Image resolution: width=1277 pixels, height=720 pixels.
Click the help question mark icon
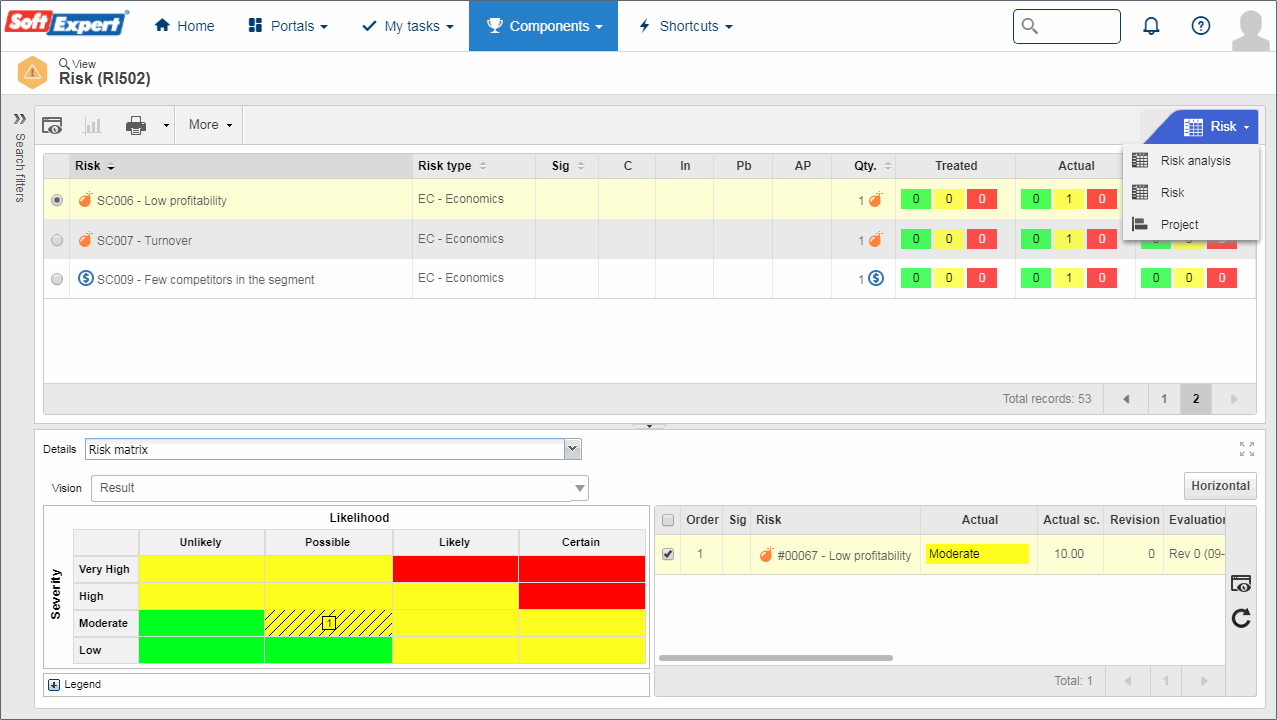click(x=1201, y=26)
